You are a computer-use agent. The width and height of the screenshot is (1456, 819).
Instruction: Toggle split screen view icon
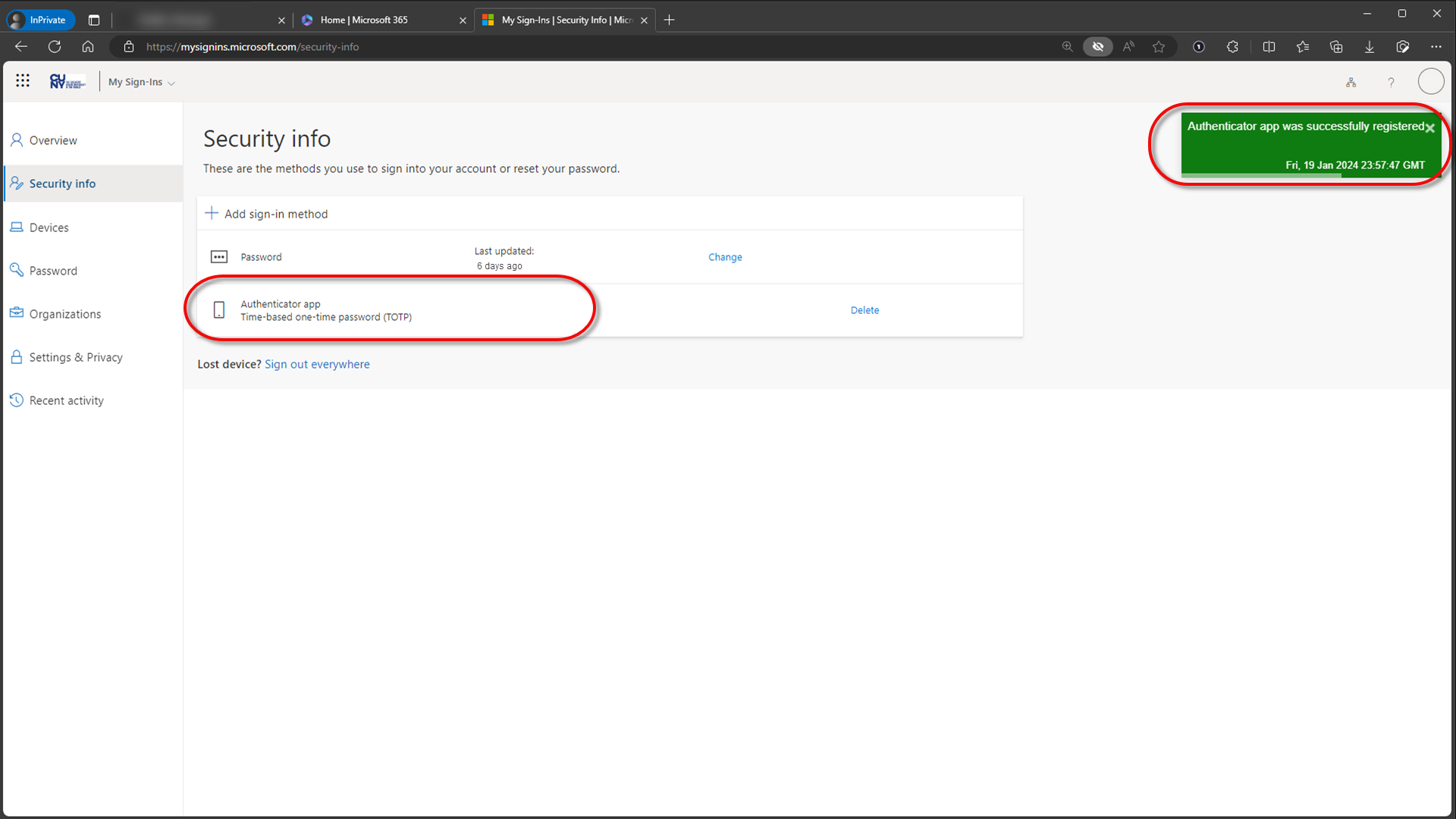coord(1269,47)
